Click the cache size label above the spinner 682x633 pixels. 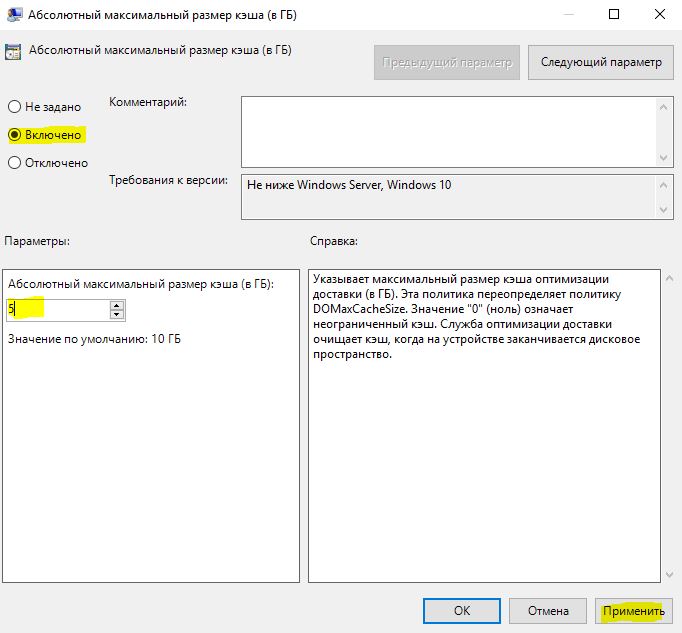(141, 284)
